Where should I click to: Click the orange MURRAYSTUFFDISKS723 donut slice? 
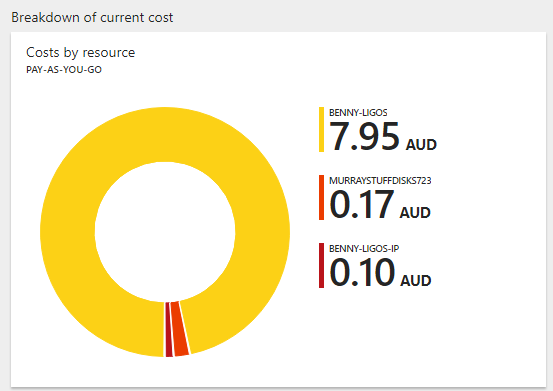[180, 328]
